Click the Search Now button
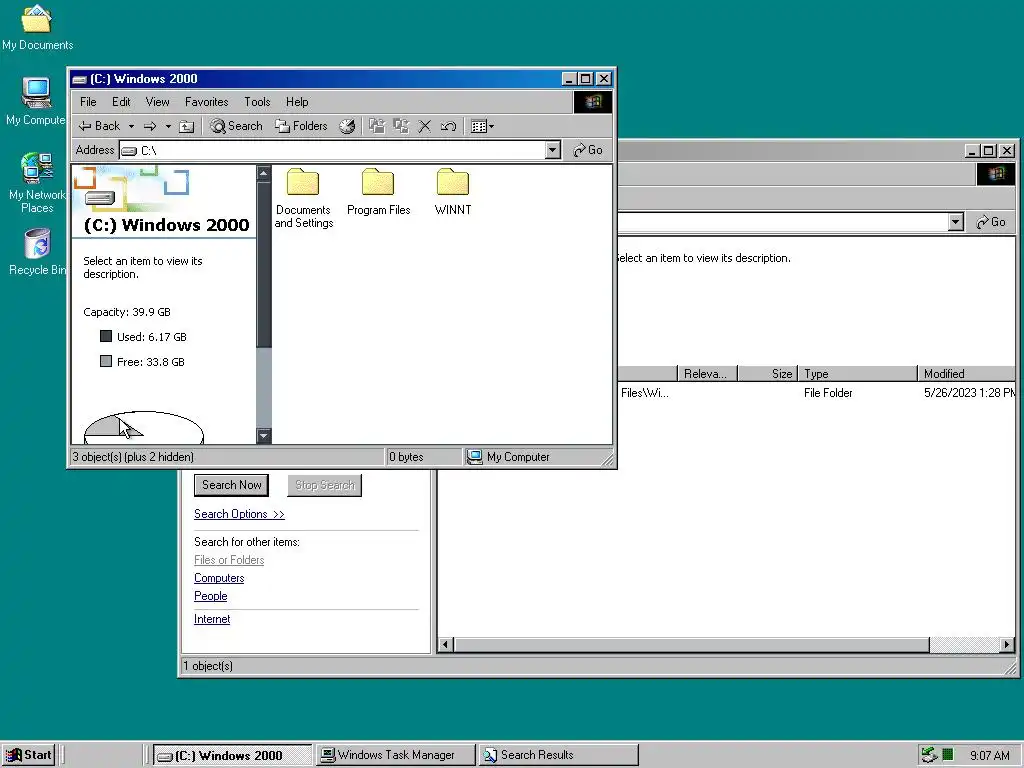 231,485
